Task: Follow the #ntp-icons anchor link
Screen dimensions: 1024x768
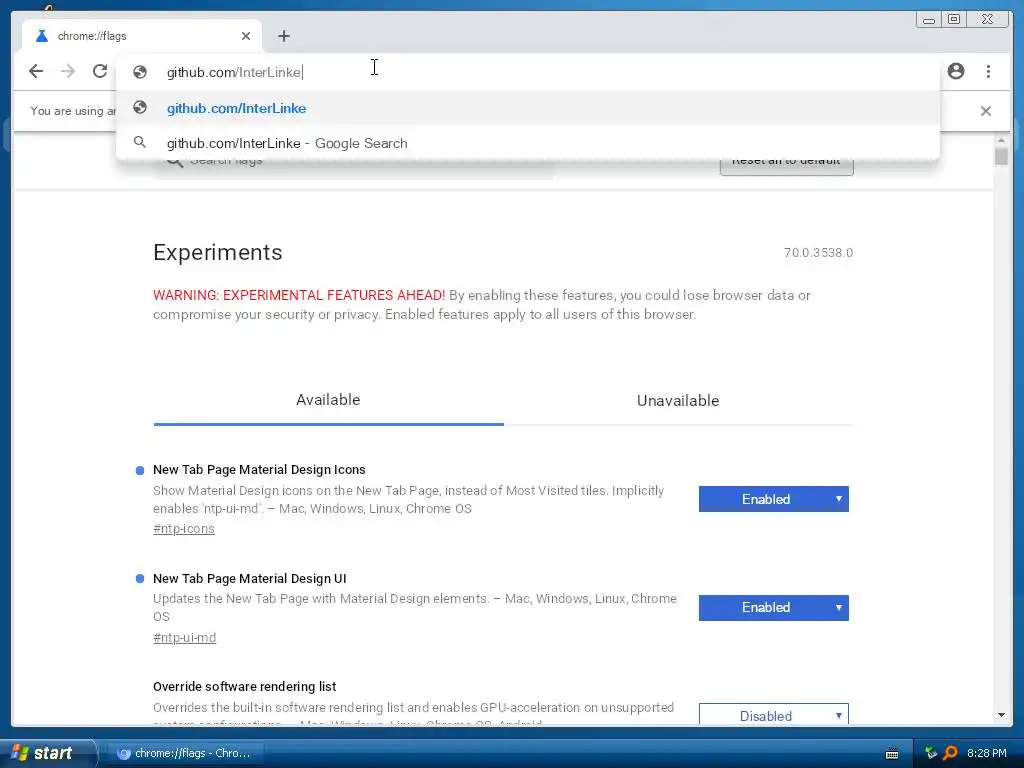Action: 184,528
